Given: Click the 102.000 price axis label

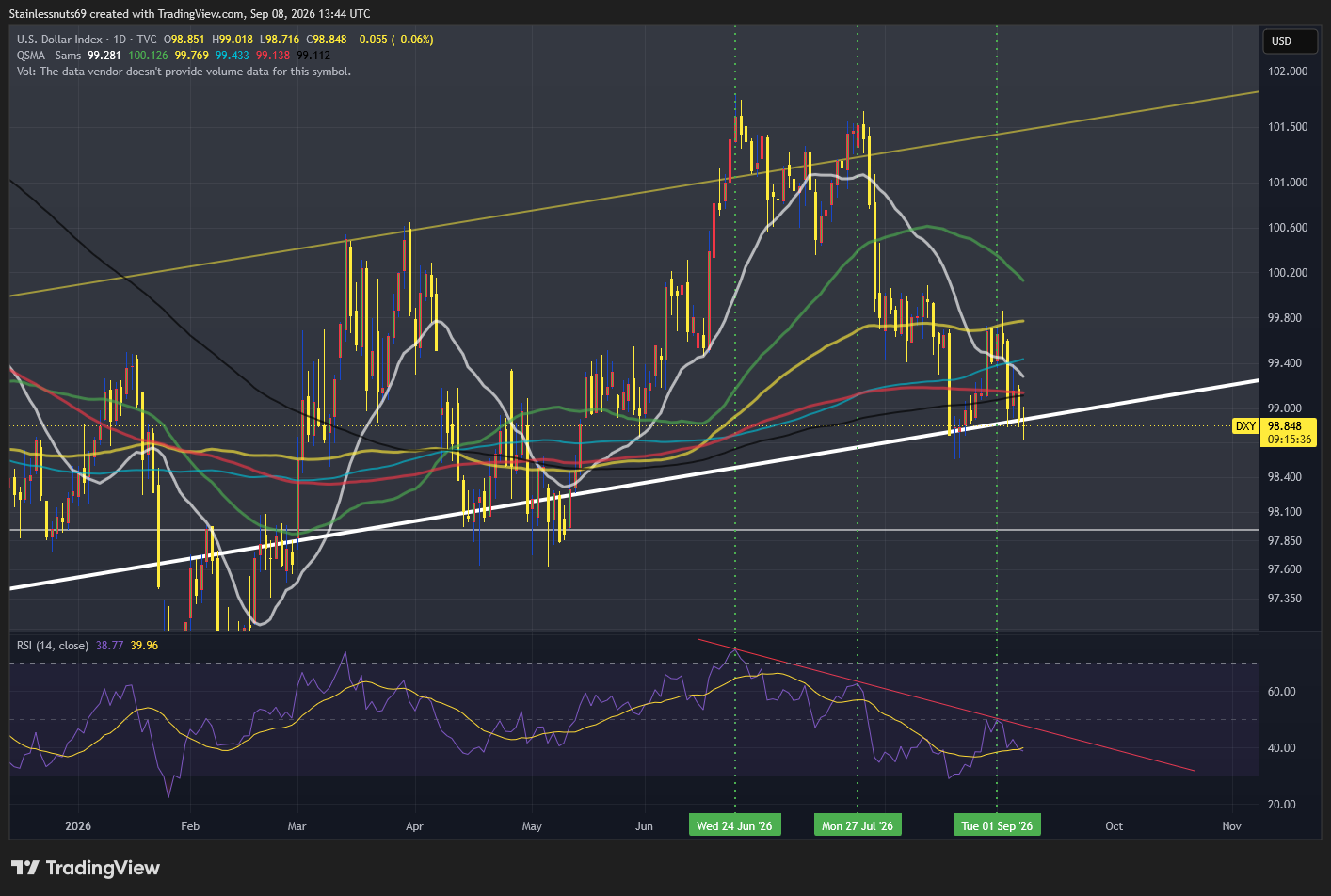Looking at the screenshot, I should [x=1288, y=72].
